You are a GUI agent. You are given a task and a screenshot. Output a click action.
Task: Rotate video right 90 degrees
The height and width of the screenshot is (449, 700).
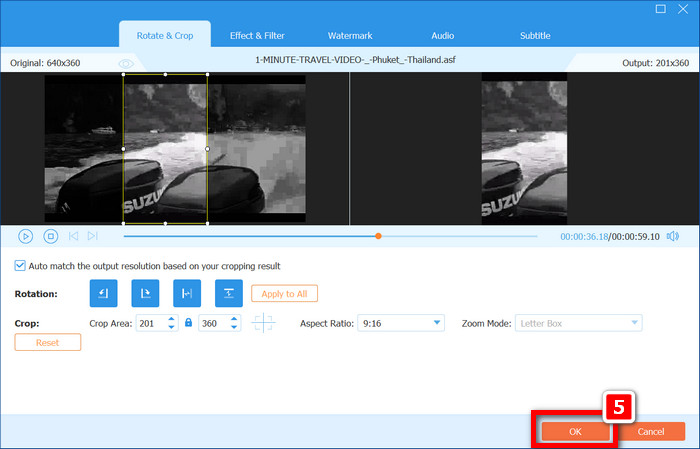click(145, 293)
